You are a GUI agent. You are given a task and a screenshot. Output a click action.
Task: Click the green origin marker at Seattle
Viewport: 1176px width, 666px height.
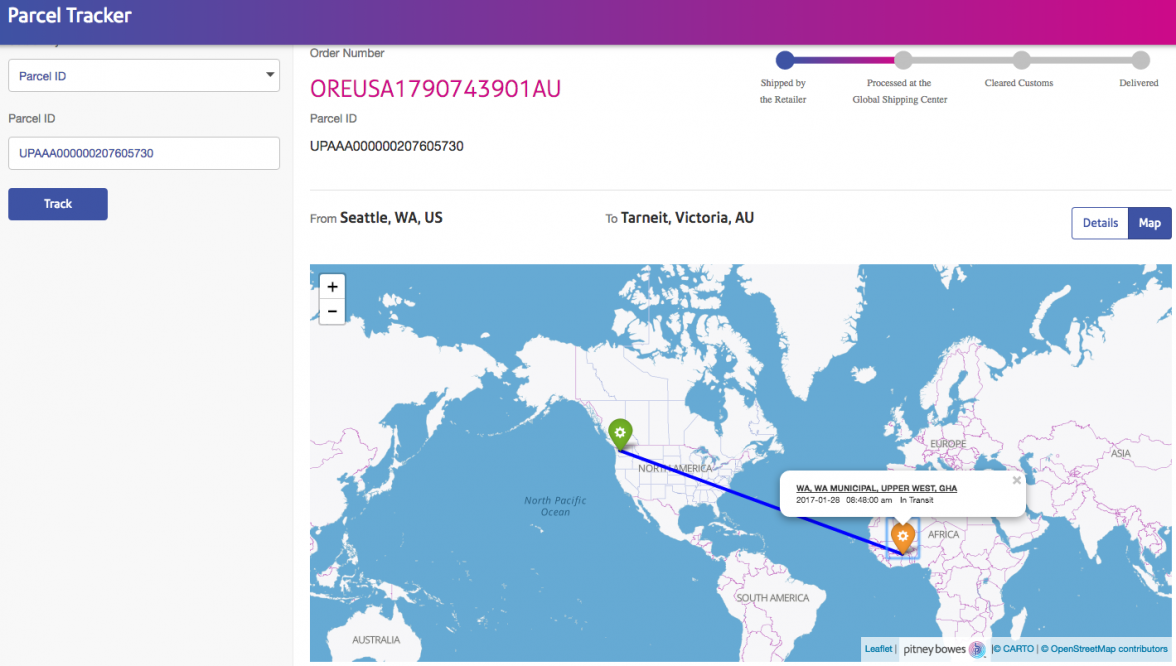[620, 434]
